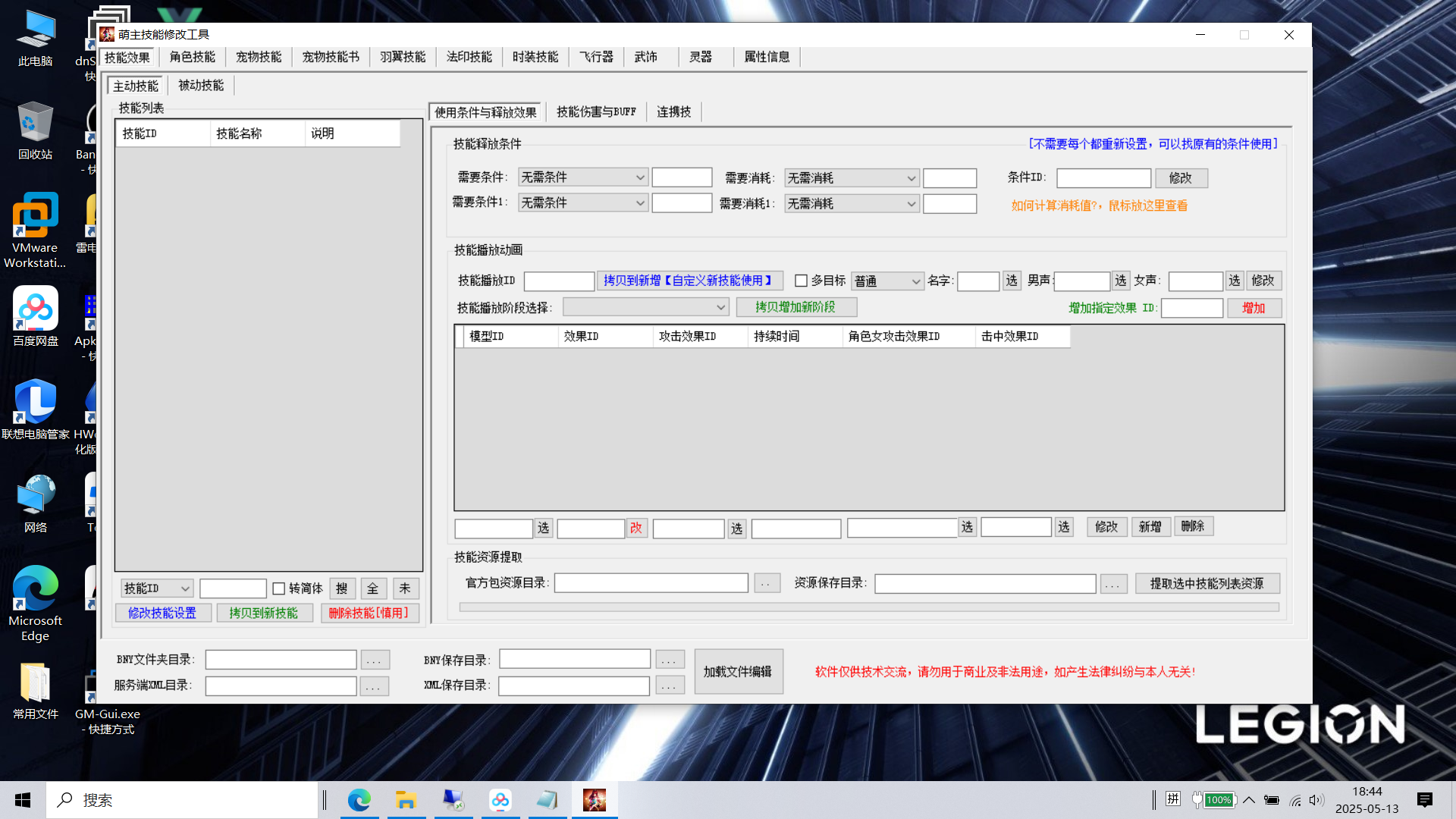
Task: Switch to 宠物技能 tab
Action: [259, 57]
